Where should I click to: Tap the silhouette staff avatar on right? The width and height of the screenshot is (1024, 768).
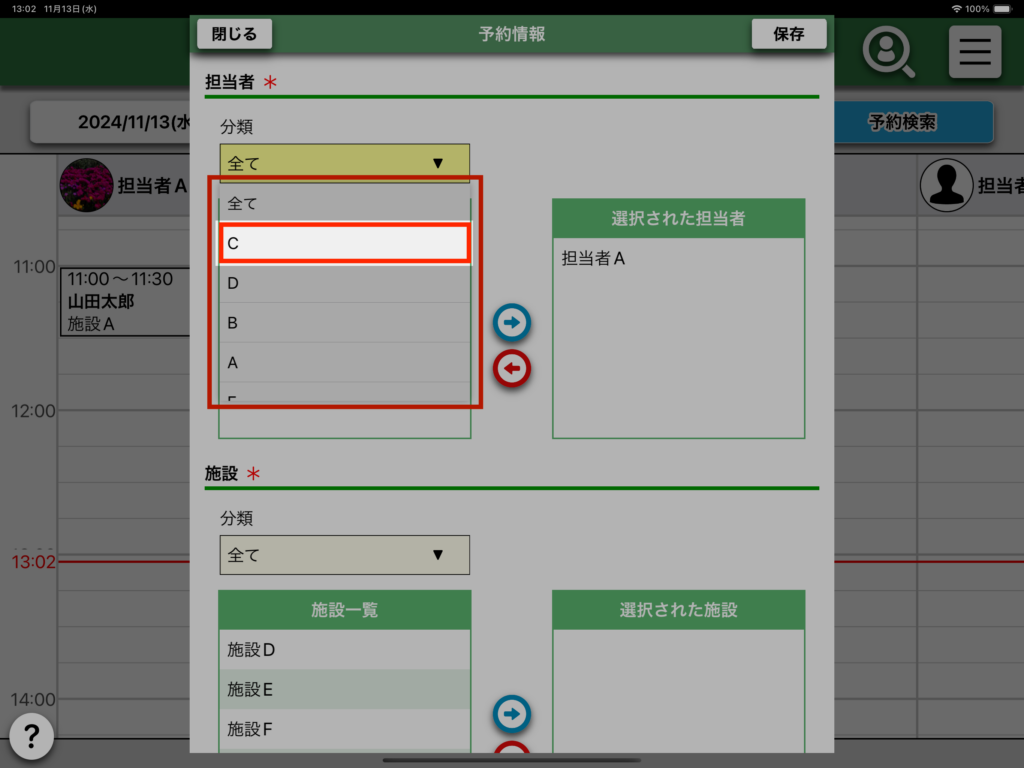click(x=946, y=185)
